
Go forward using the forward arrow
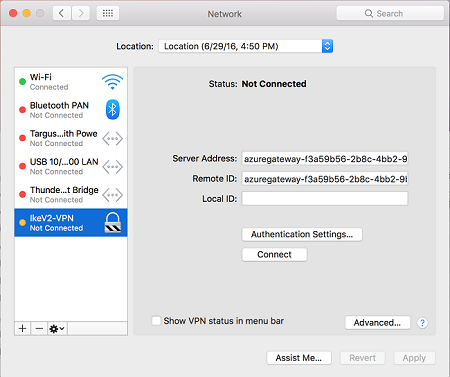coord(80,13)
